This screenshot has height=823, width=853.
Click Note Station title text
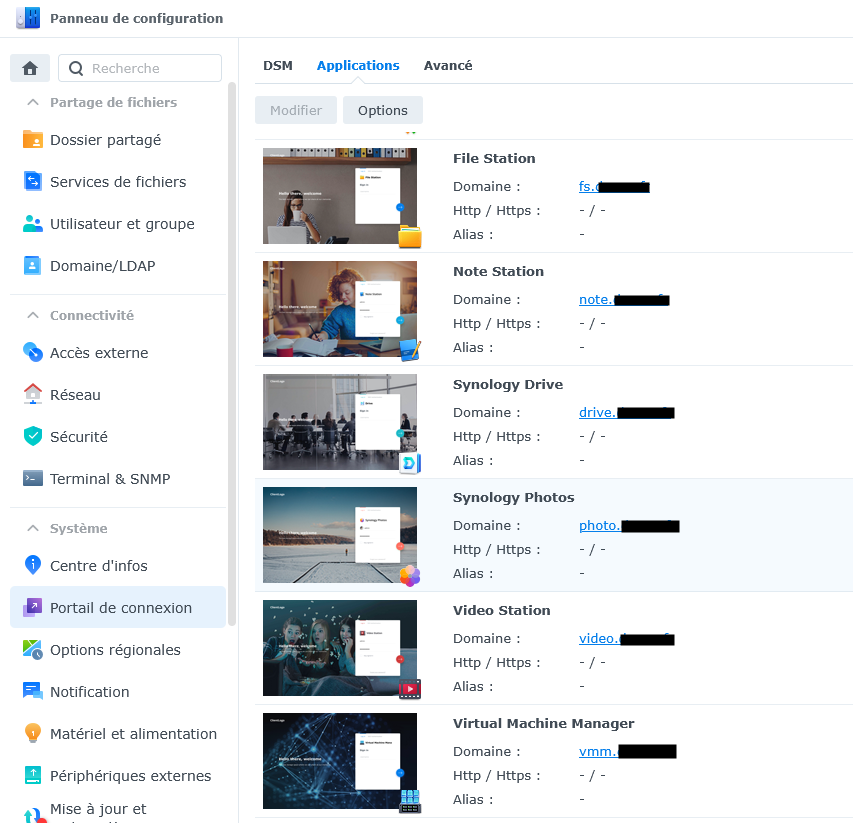click(498, 271)
